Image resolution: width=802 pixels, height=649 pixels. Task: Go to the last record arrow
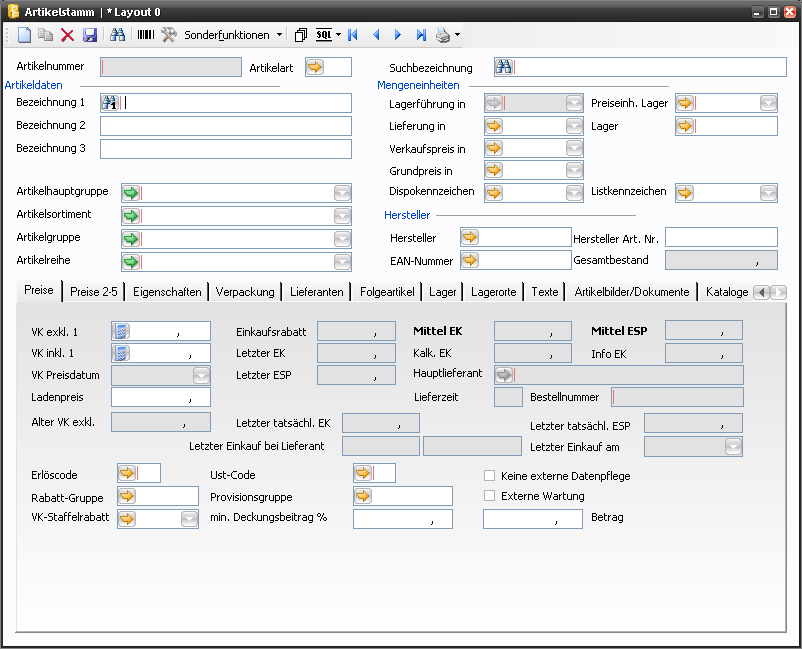click(x=420, y=35)
